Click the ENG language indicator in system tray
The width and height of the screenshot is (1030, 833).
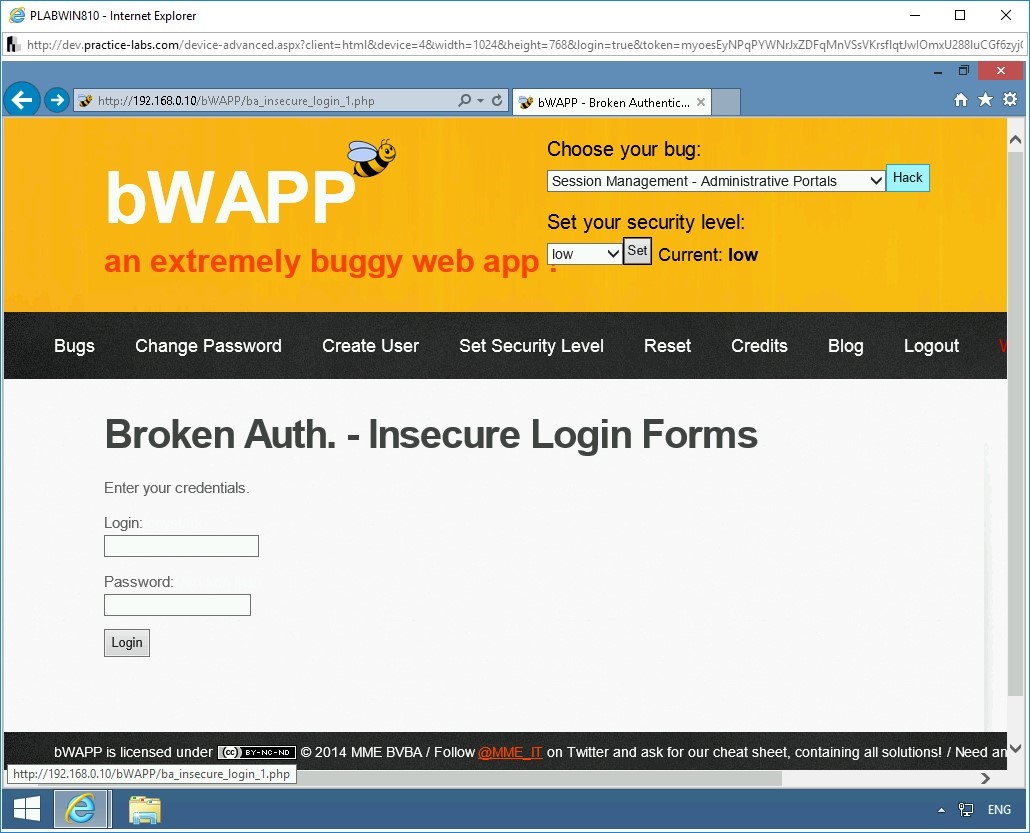[999, 810]
